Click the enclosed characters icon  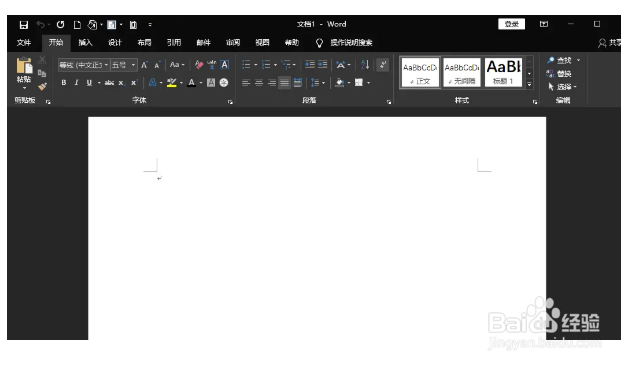coord(224,83)
